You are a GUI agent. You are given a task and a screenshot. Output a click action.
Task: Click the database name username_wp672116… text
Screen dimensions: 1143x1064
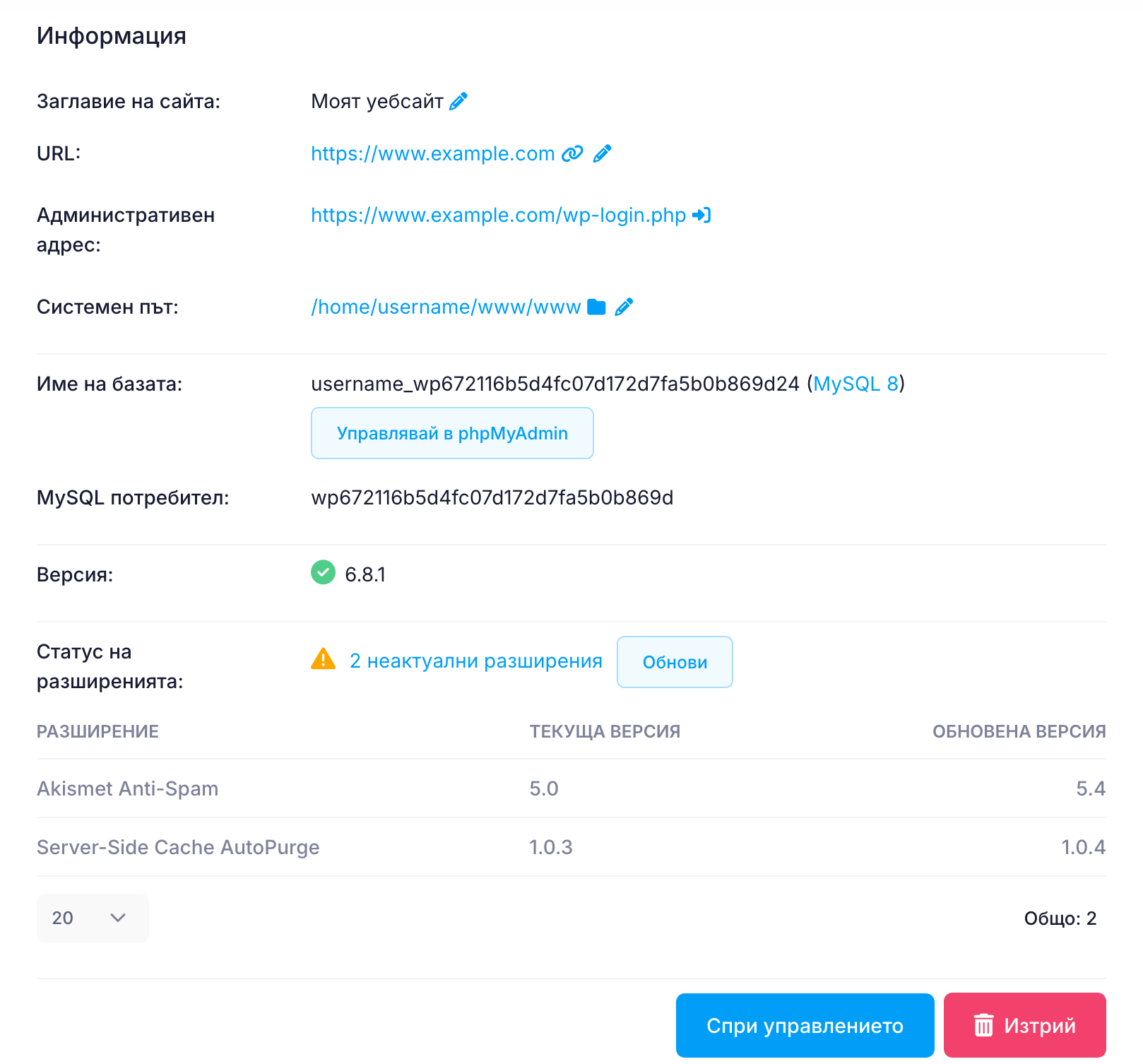555,384
